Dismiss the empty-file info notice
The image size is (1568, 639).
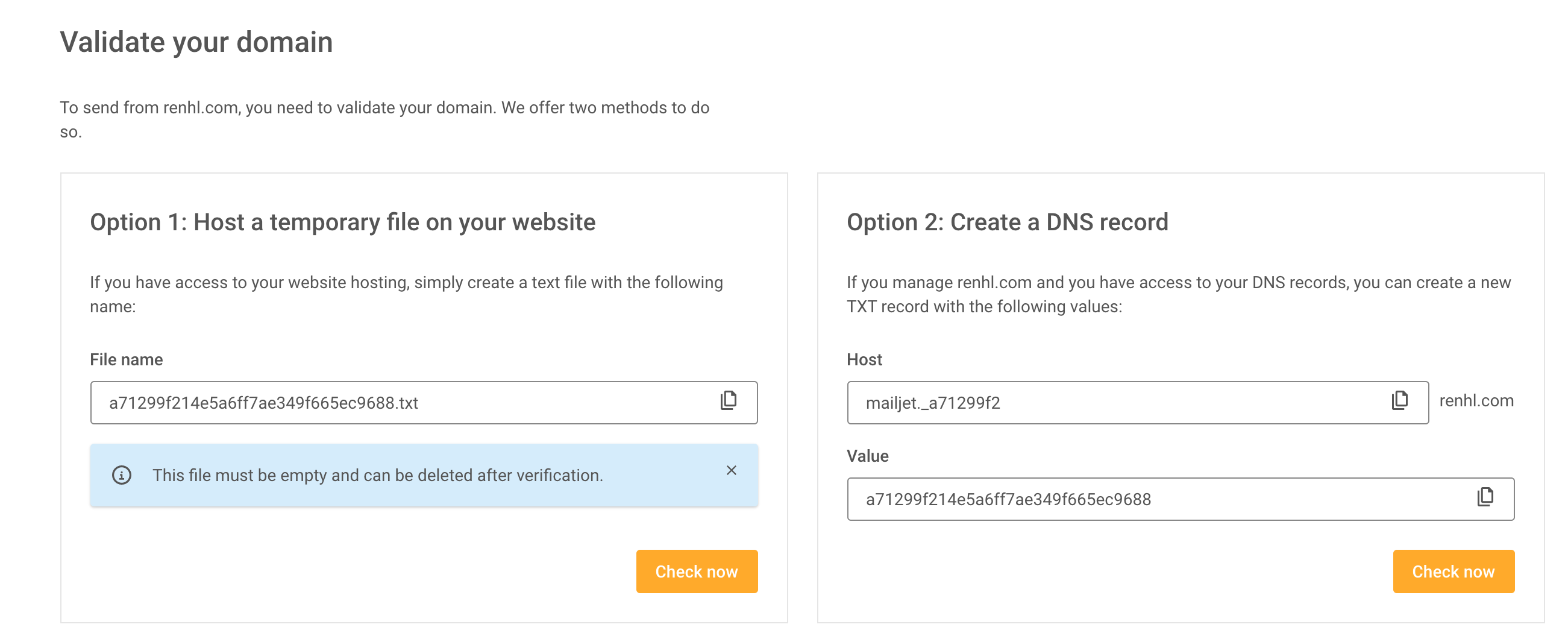731,470
